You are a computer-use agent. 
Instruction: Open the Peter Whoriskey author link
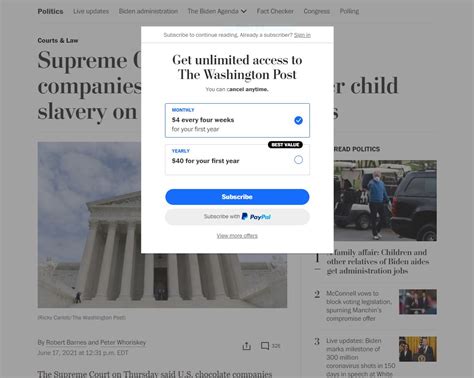[x=123, y=342]
